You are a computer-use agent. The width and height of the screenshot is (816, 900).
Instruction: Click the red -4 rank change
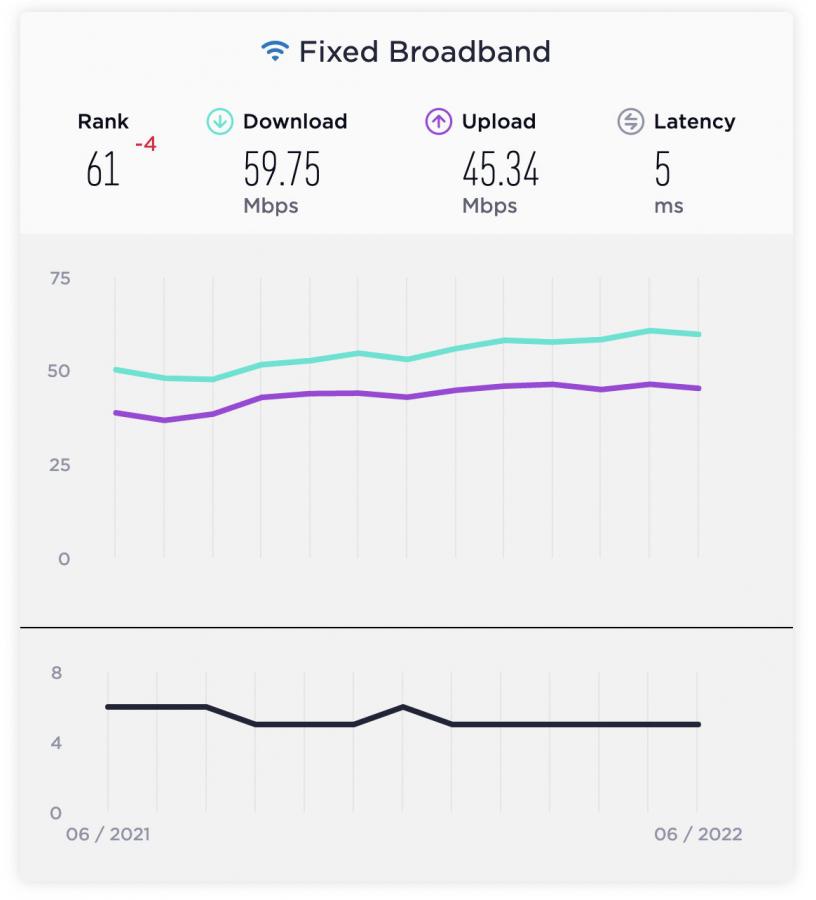[x=145, y=145]
